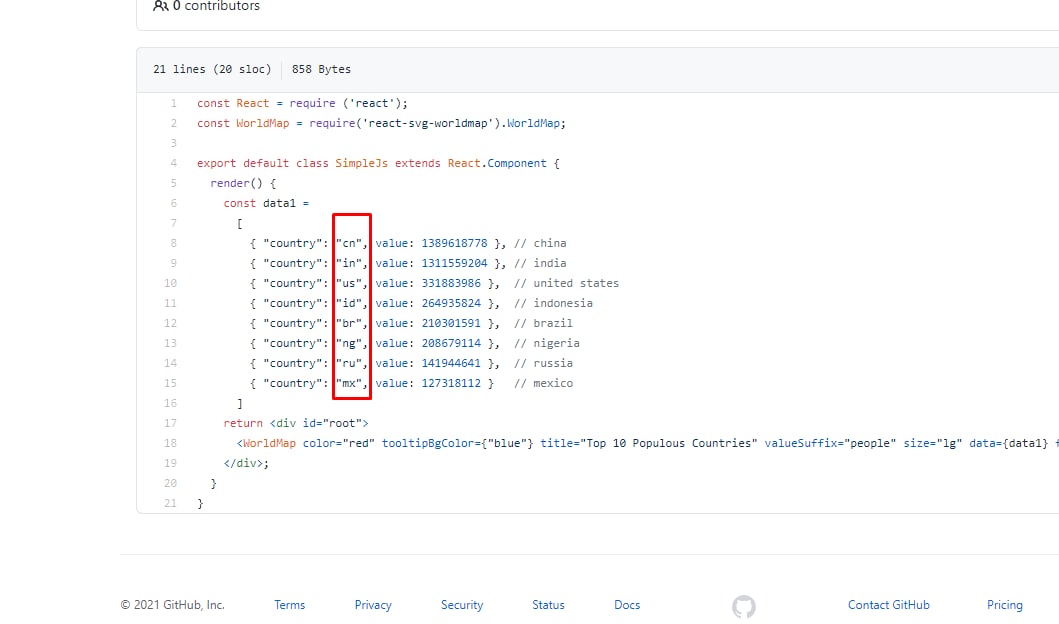Open the Terms footer link
1059x624 pixels.
[x=289, y=605]
